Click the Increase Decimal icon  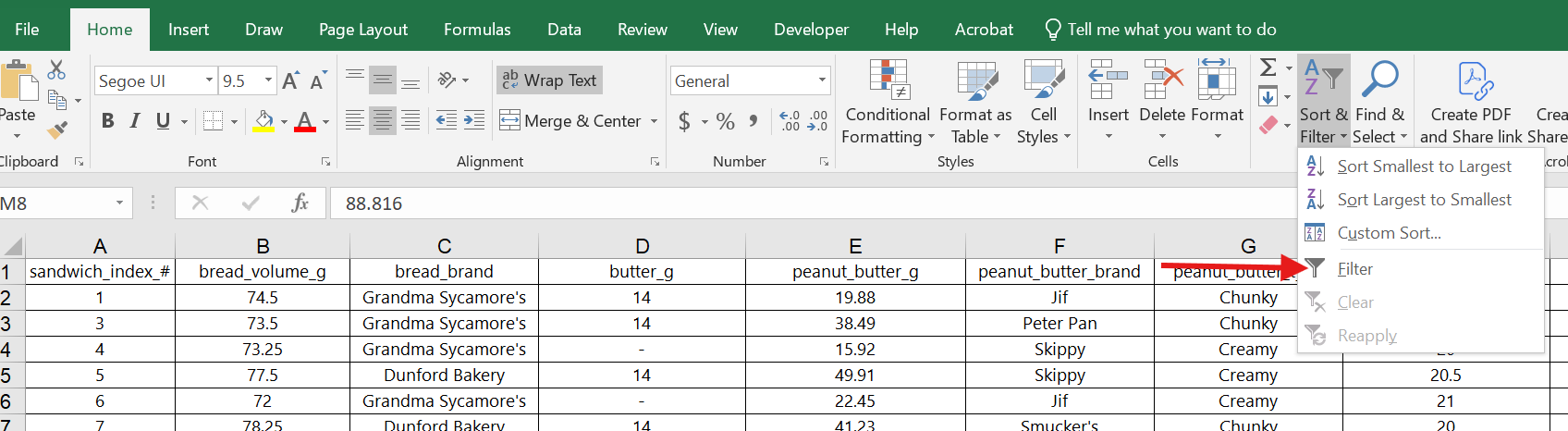pos(790,121)
